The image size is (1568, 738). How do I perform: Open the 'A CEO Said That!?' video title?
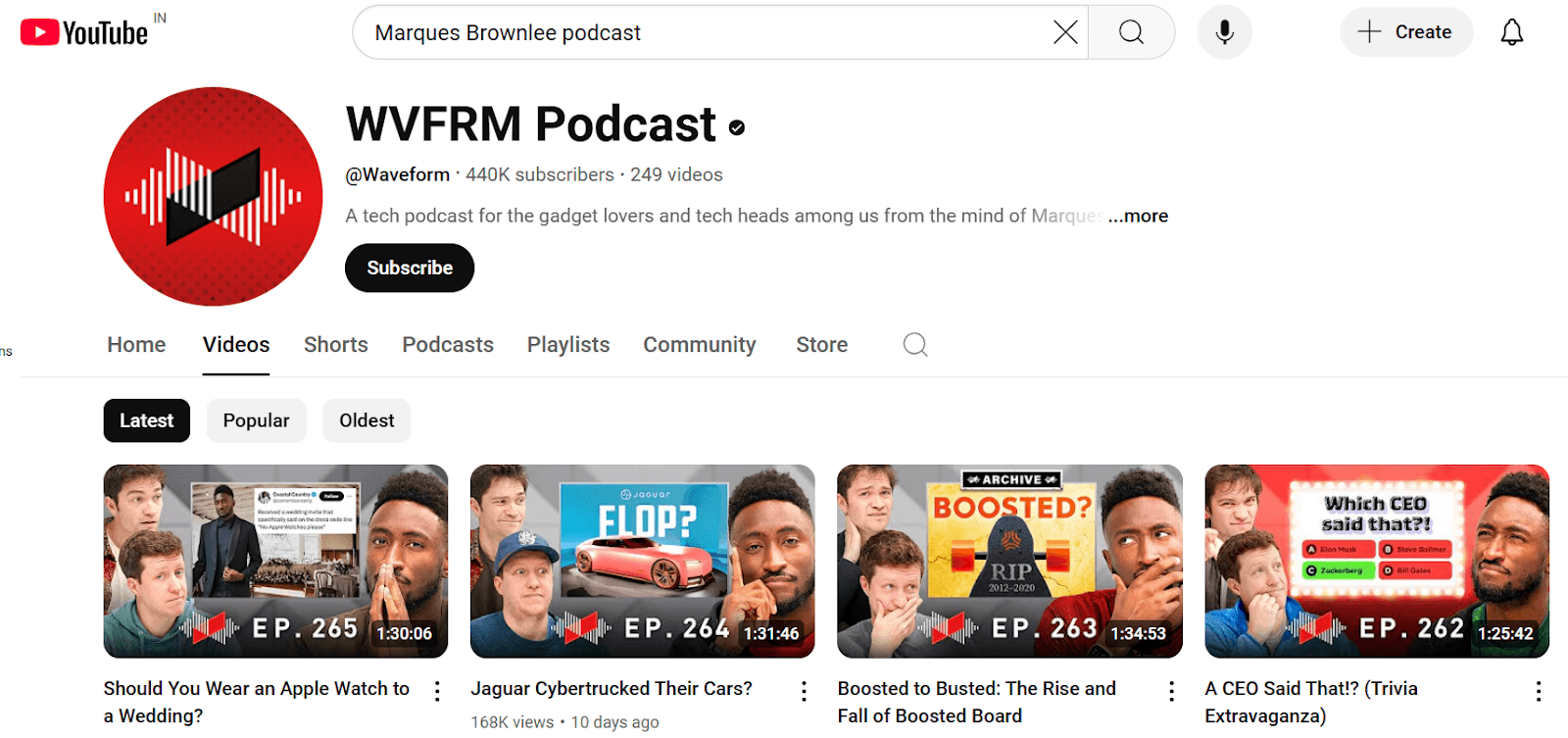point(1311,702)
